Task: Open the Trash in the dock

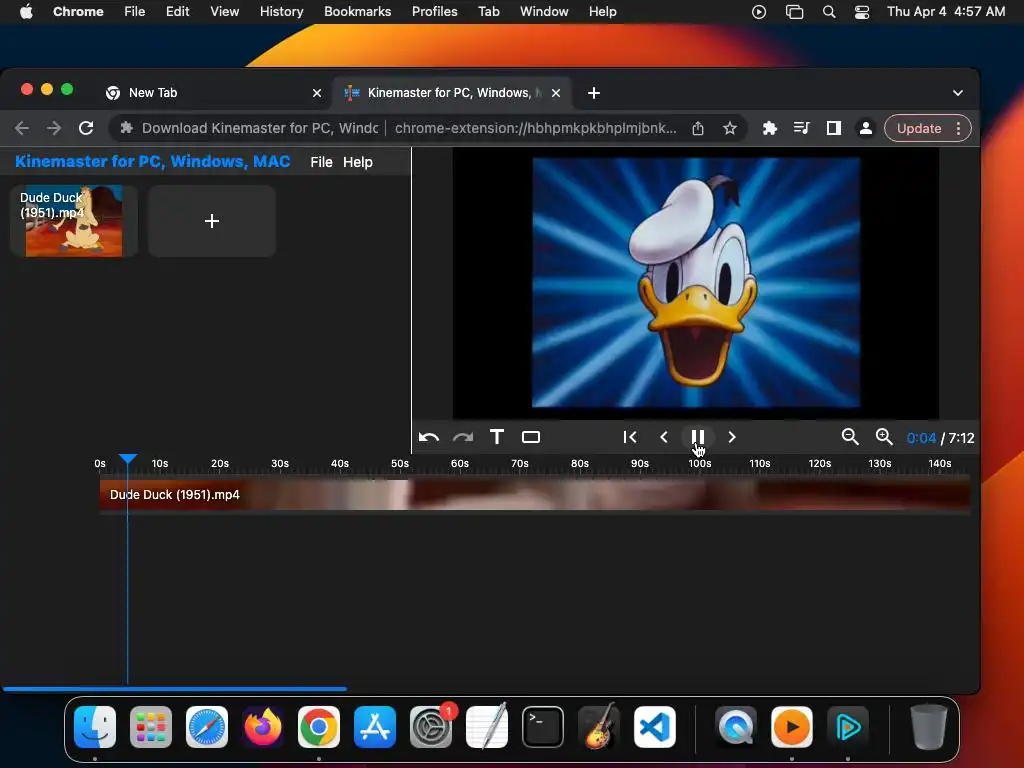Action: tap(928, 727)
